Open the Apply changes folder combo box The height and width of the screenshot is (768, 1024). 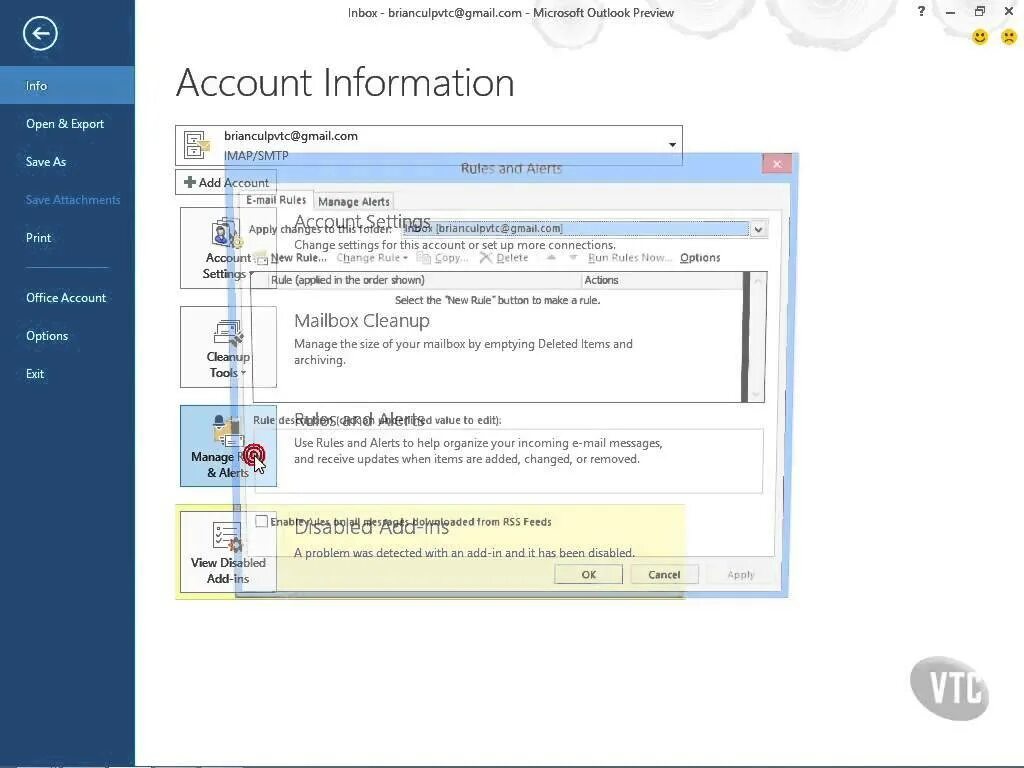coord(583,229)
